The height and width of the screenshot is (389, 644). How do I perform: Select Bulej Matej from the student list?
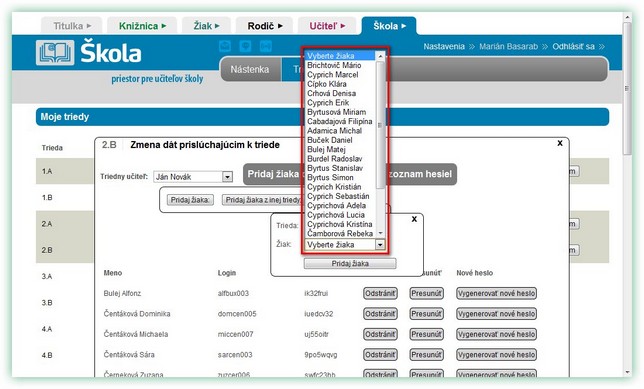tap(327, 150)
